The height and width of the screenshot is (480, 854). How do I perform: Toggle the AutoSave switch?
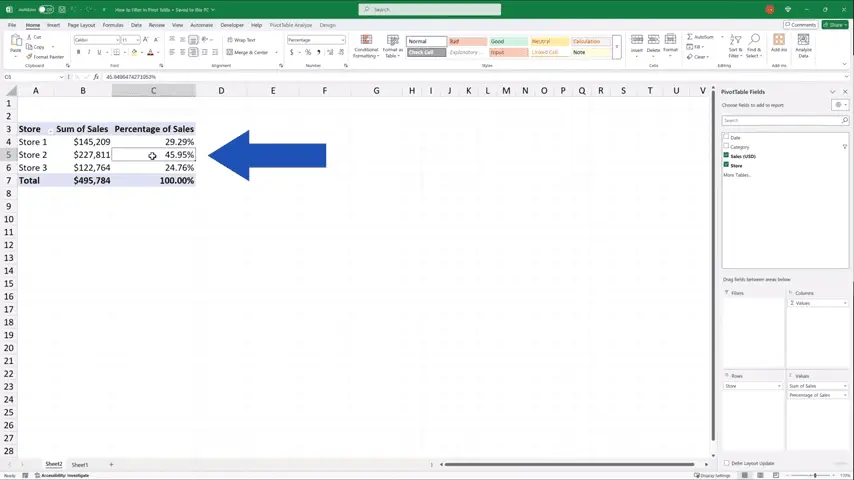(45, 9)
